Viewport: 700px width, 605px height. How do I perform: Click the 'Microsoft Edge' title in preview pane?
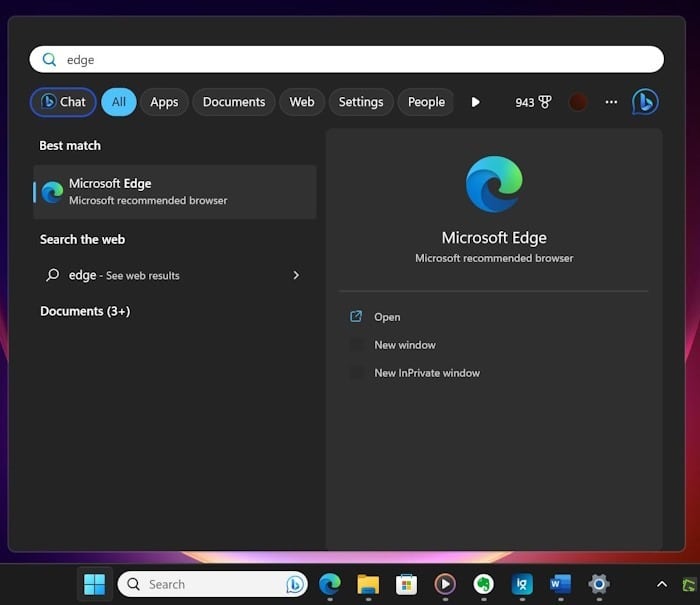494,238
